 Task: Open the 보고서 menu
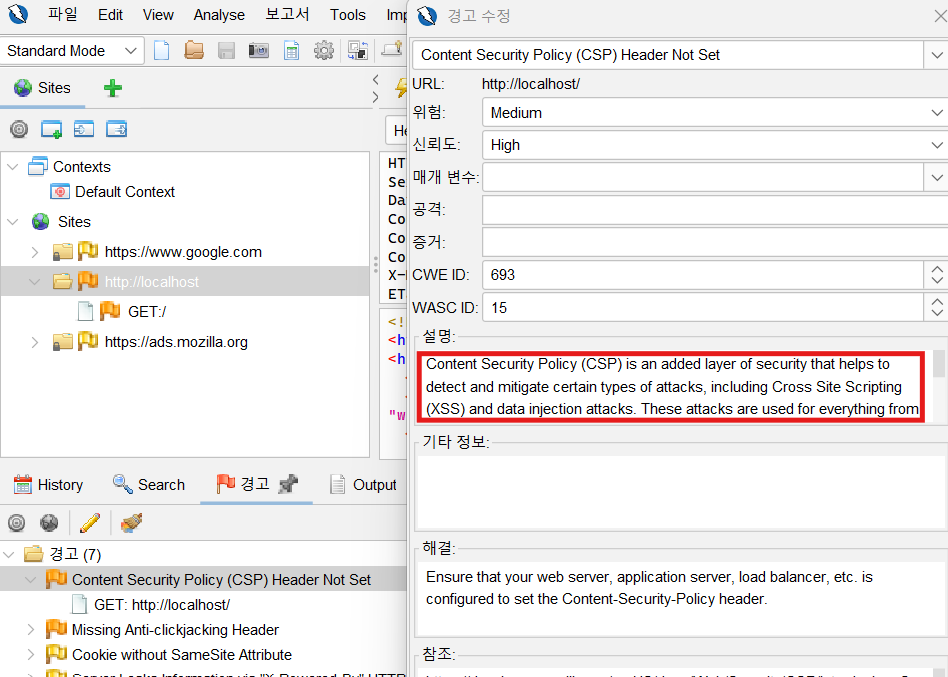(287, 14)
